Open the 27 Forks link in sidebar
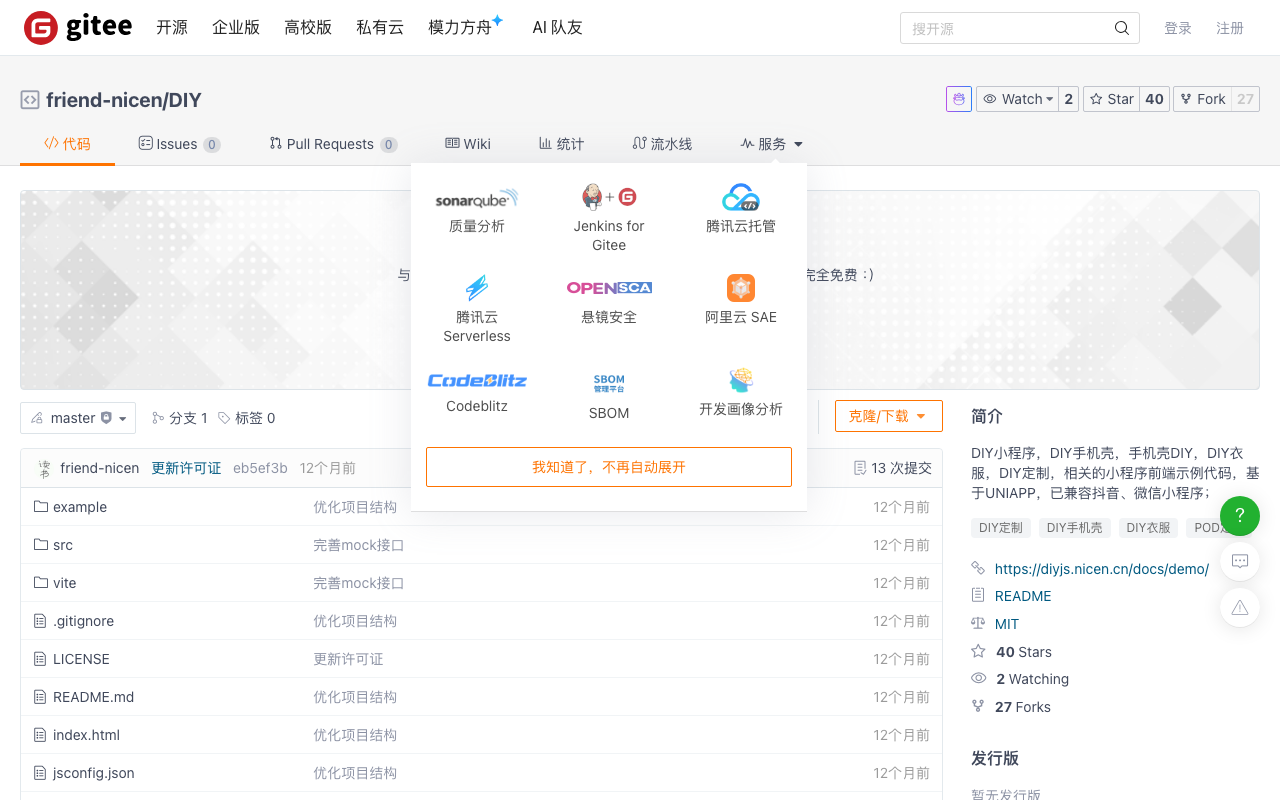This screenshot has height=800, width=1280. [x=1023, y=707]
